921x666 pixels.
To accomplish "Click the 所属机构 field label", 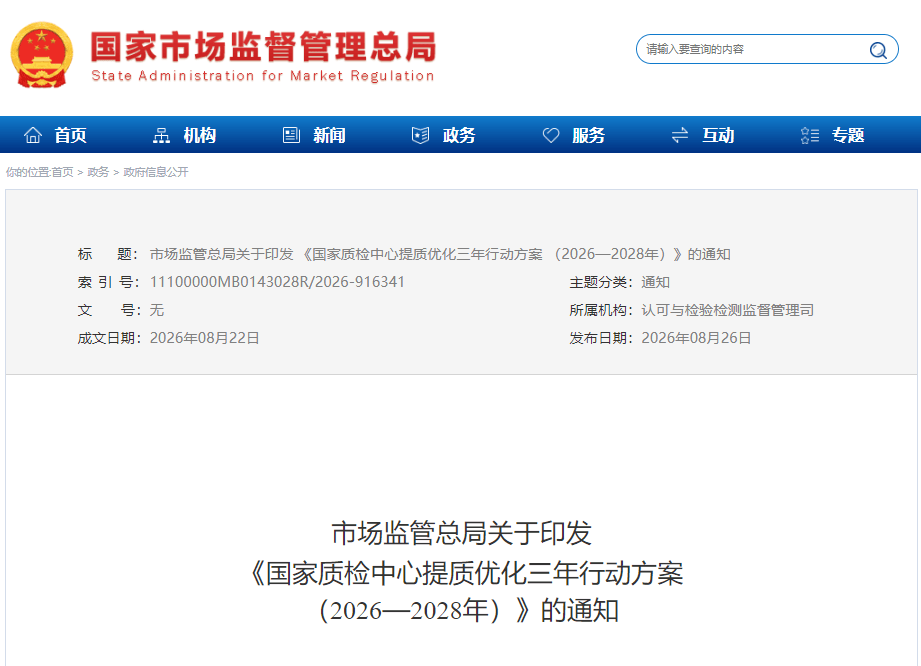I will point(601,310).
